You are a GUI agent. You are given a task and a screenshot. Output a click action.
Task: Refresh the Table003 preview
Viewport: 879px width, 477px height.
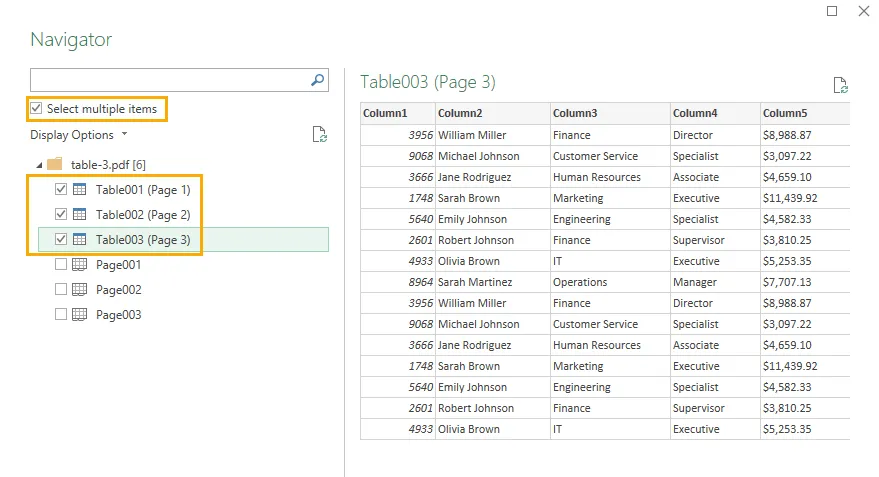point(840,85)
